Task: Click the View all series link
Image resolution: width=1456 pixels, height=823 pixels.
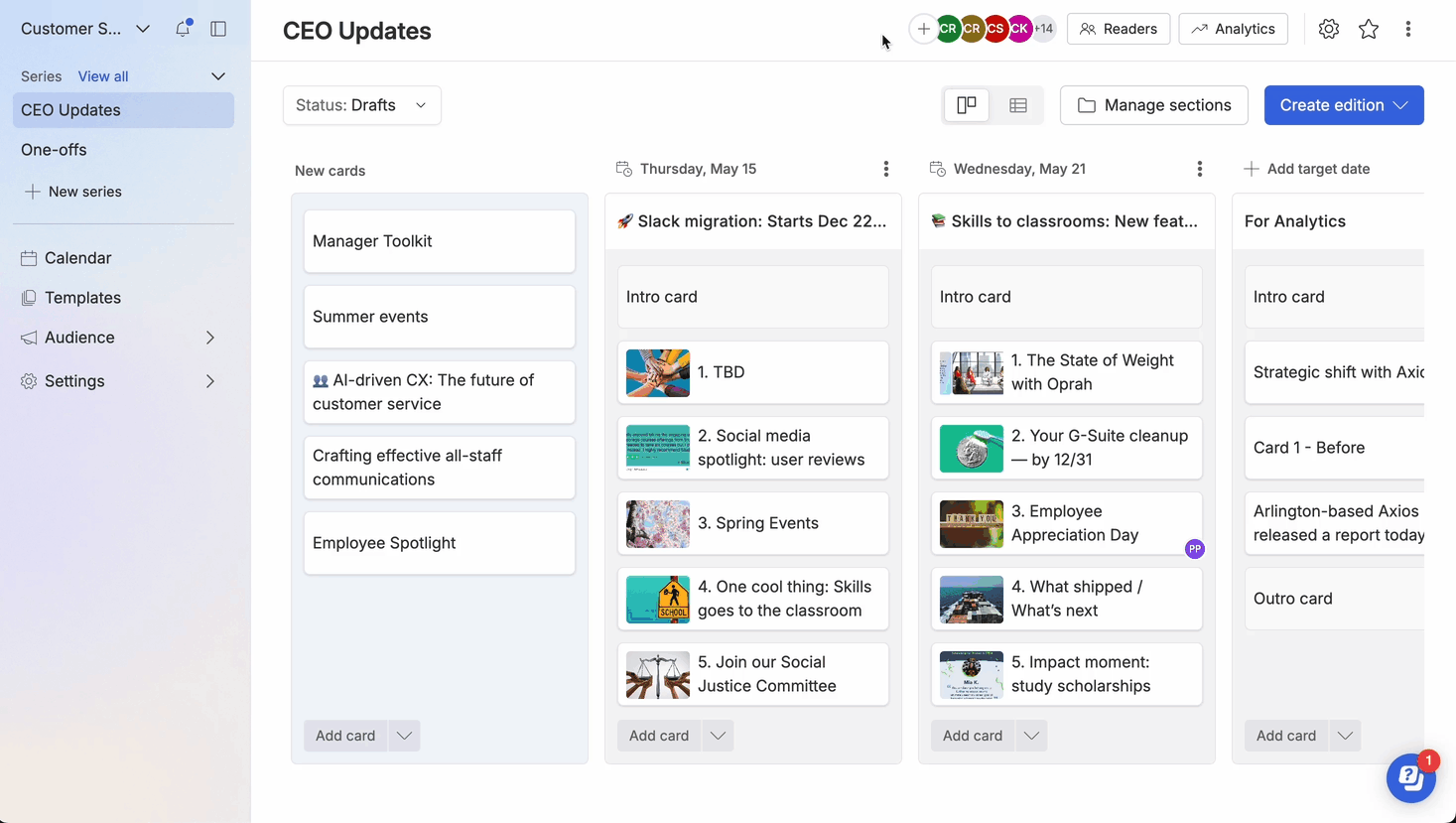Action: (103, 76)
